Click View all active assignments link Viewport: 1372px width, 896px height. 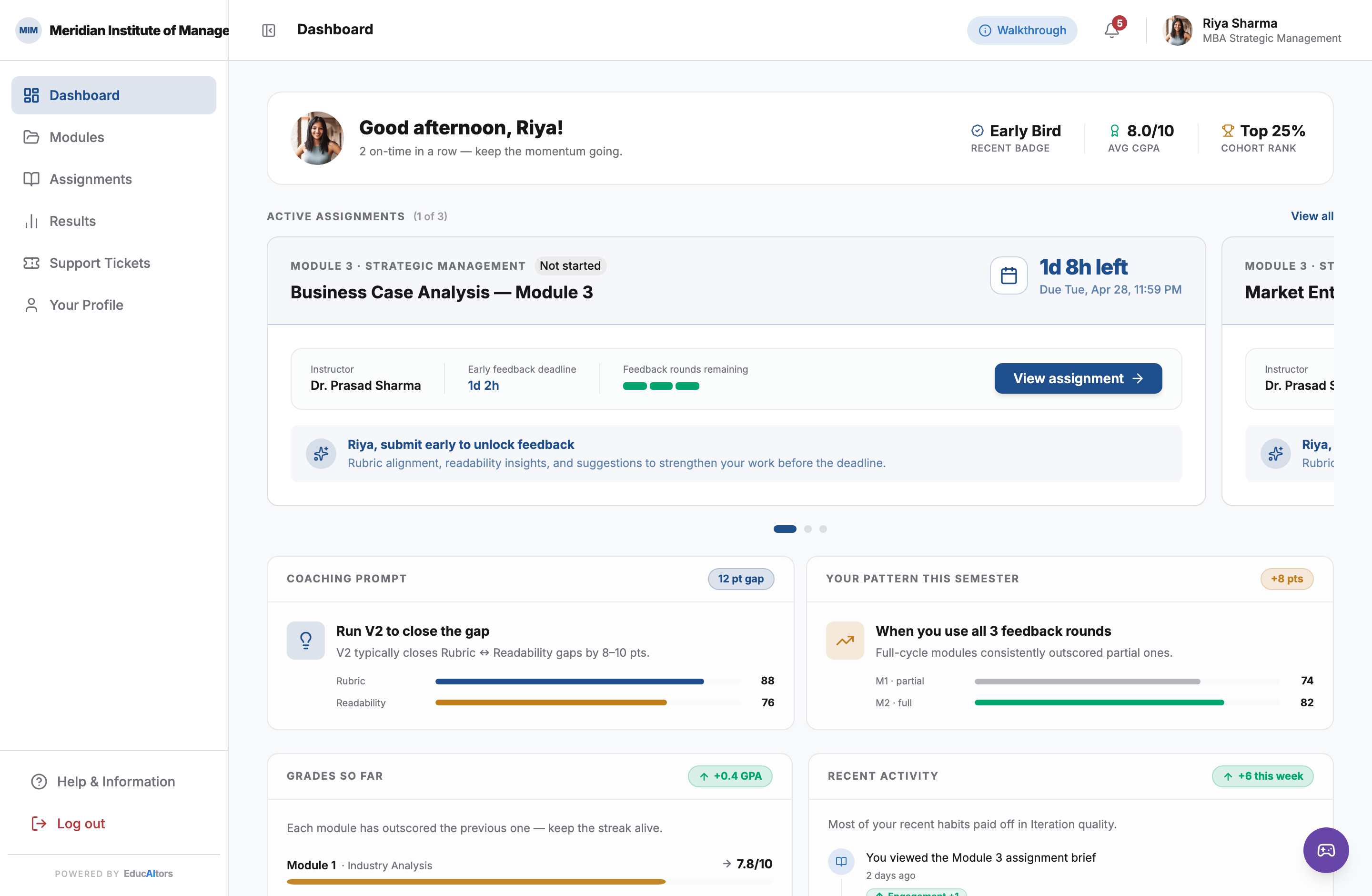[x=1311, y=216]
